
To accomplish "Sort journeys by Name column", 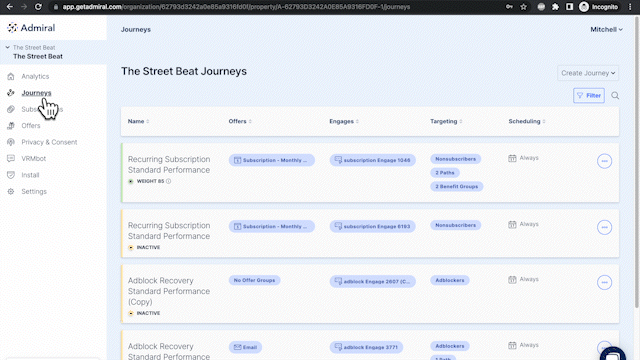I will click(138, 121).
